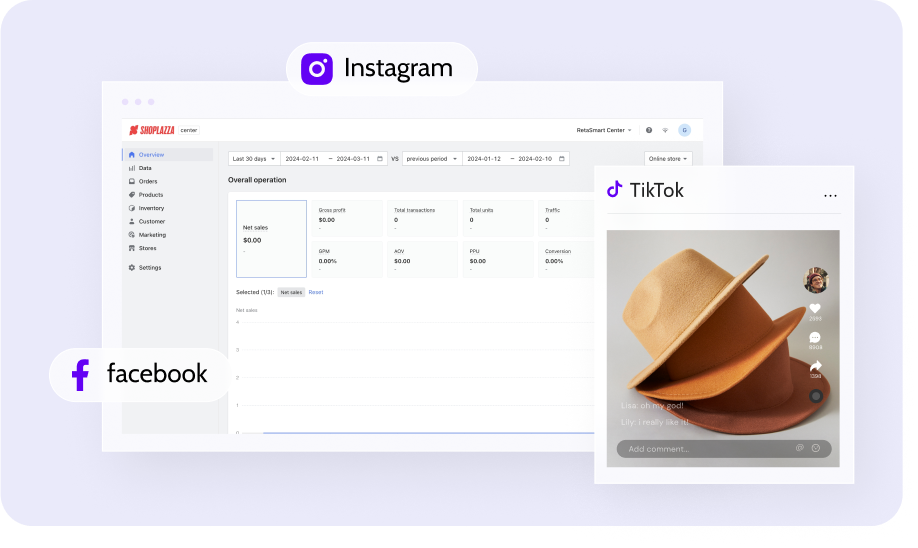Open the help question mark icon
This screenshot has width=918, height=548.
[649, 130]
